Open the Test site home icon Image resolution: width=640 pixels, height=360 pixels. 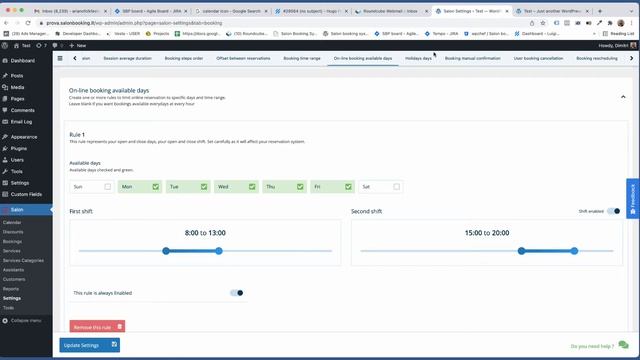point(16,46)
